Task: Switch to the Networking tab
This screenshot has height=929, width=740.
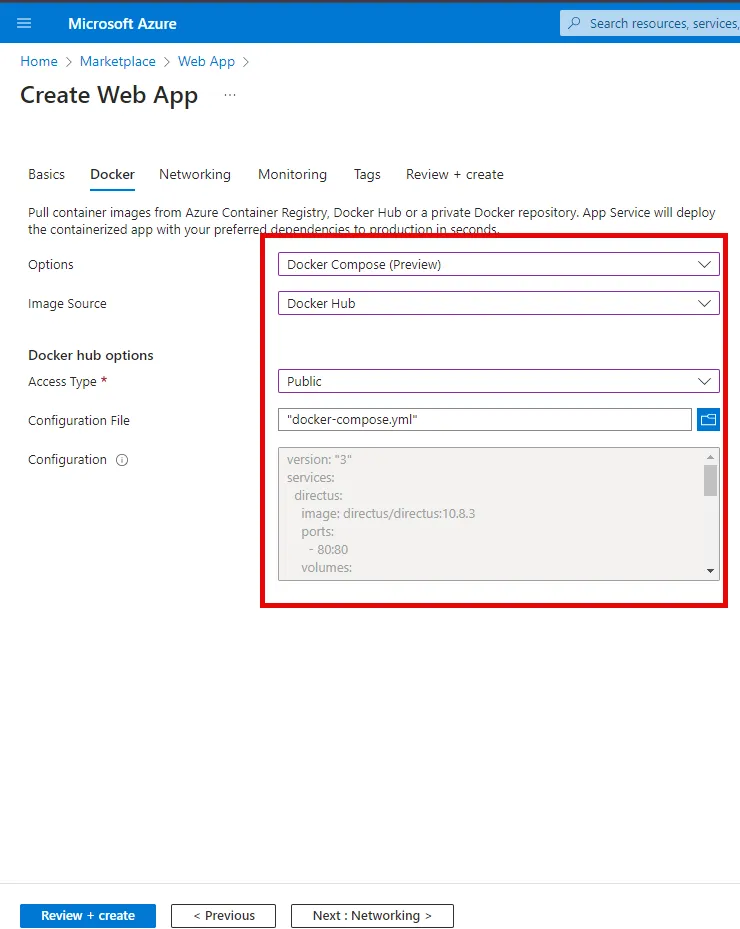Action: 195,174
